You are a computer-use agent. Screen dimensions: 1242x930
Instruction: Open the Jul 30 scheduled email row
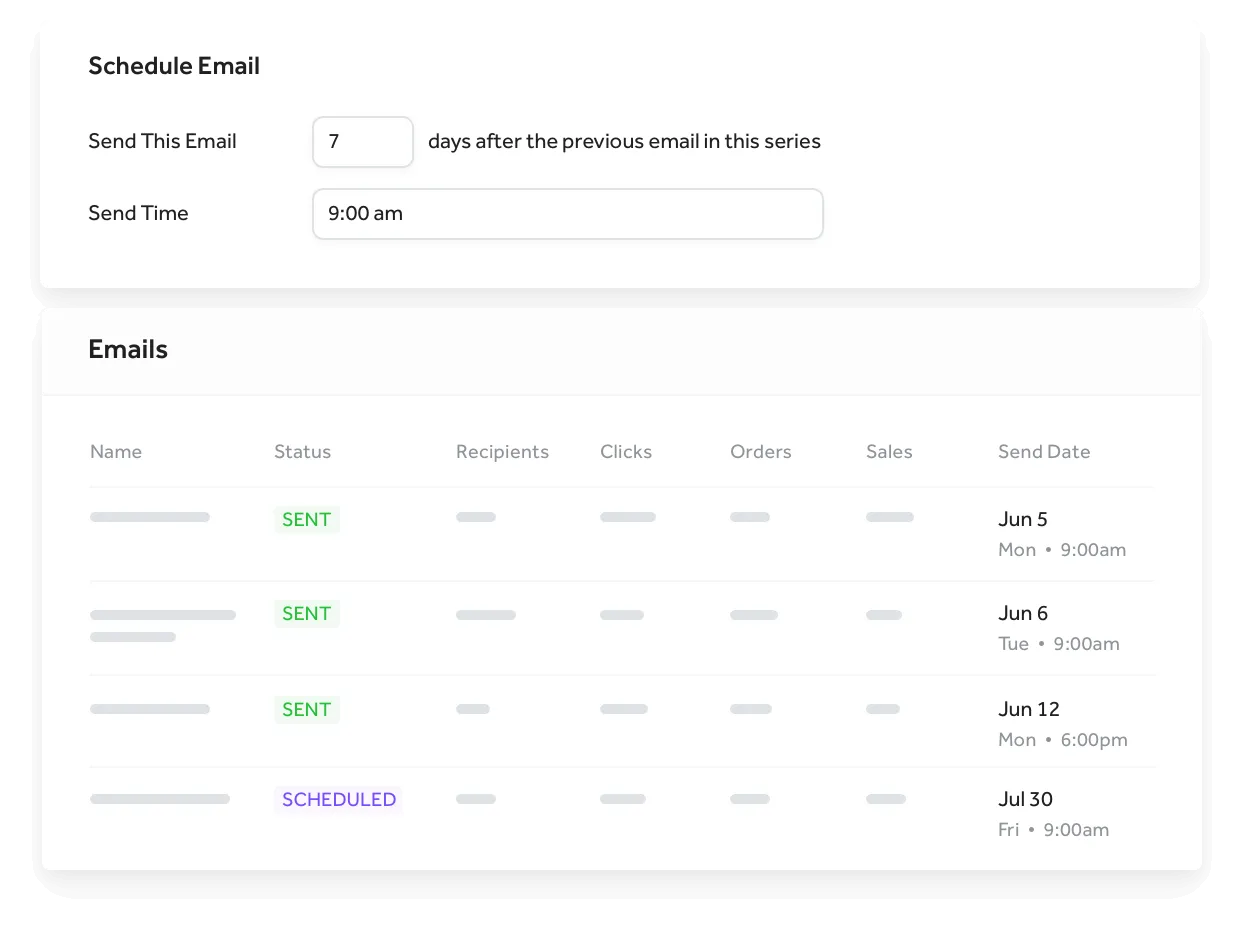(x=620, y=813)
